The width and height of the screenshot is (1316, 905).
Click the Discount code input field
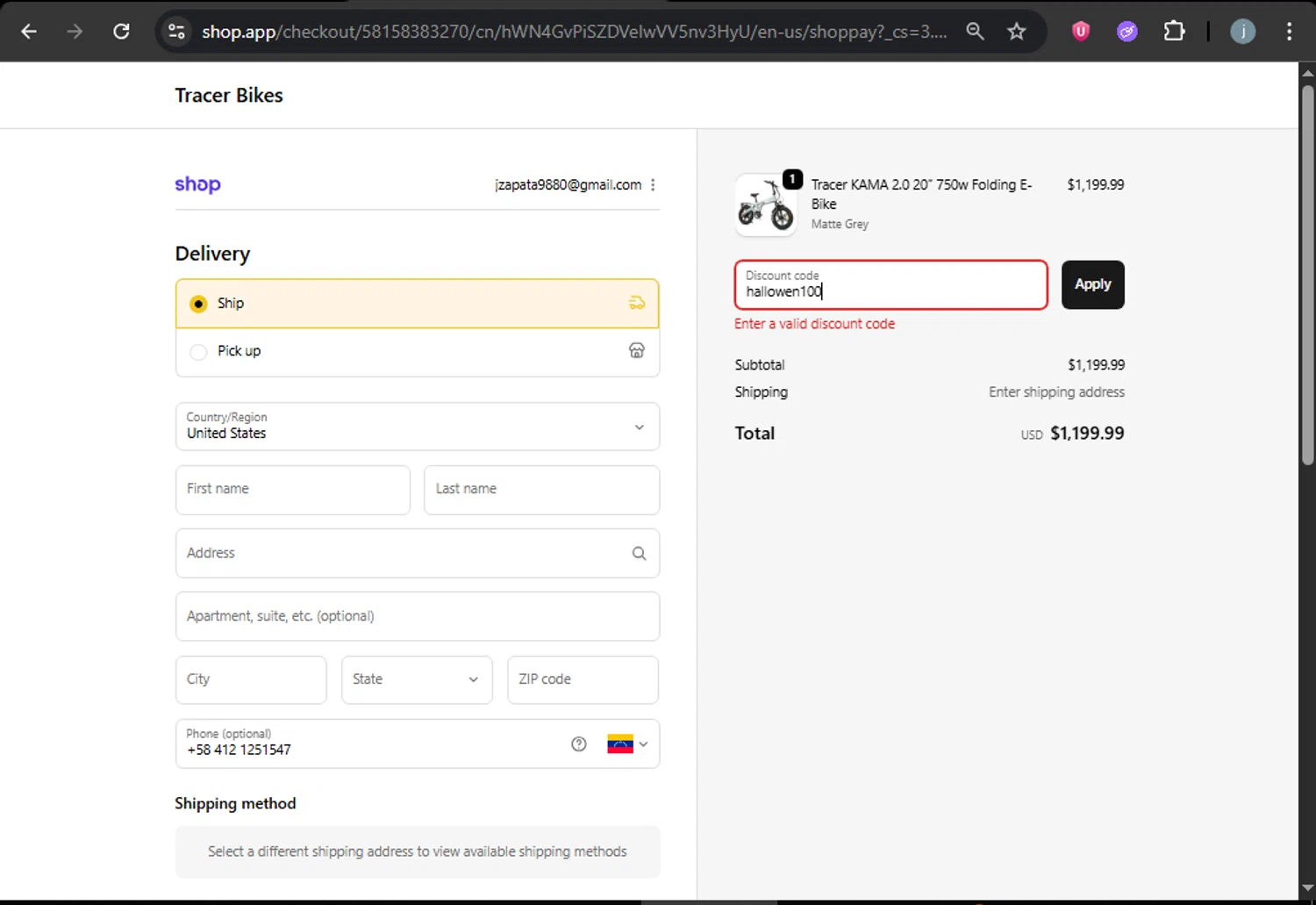point(890,284)
